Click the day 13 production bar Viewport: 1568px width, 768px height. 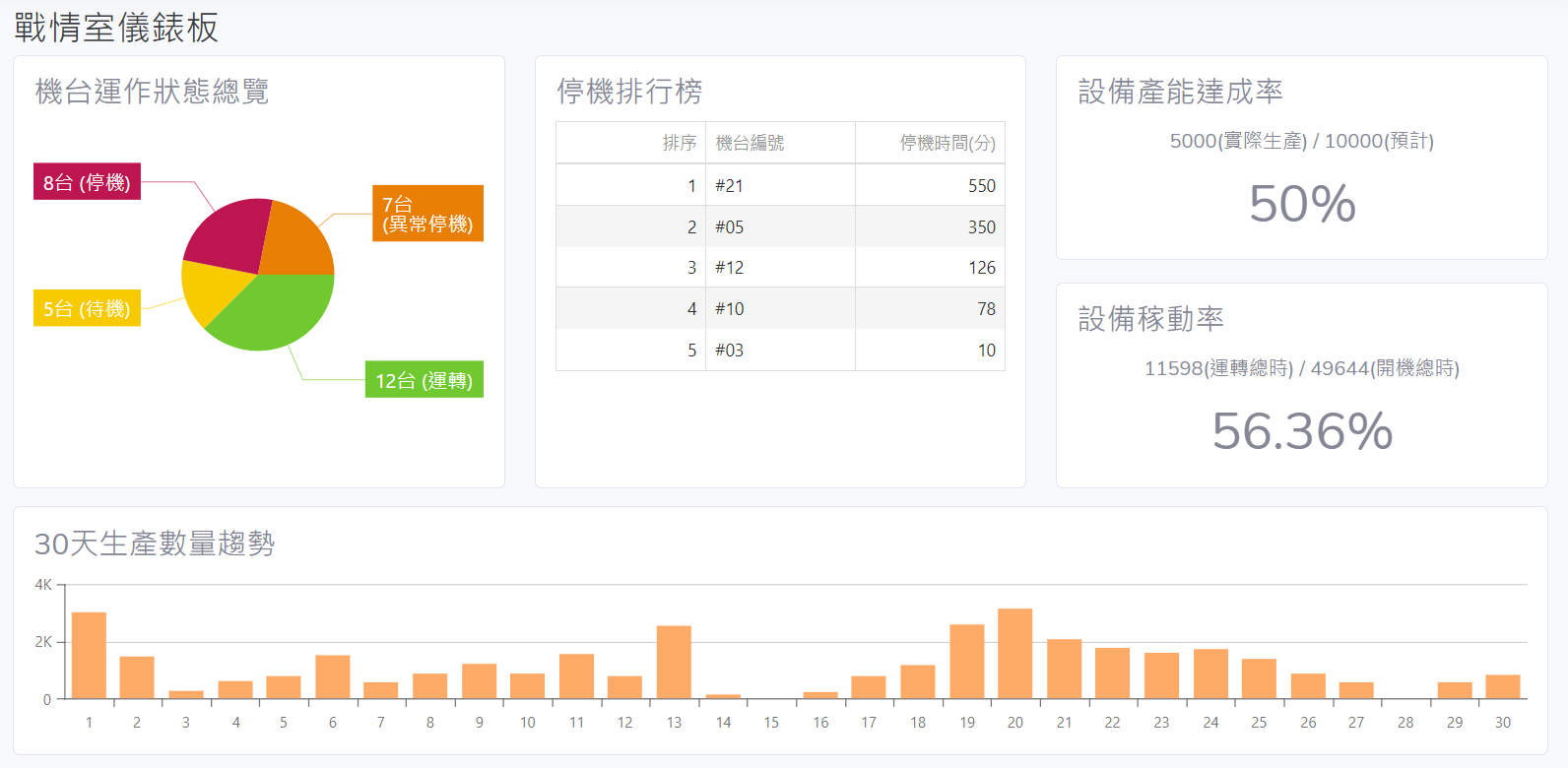coord(674,663)
